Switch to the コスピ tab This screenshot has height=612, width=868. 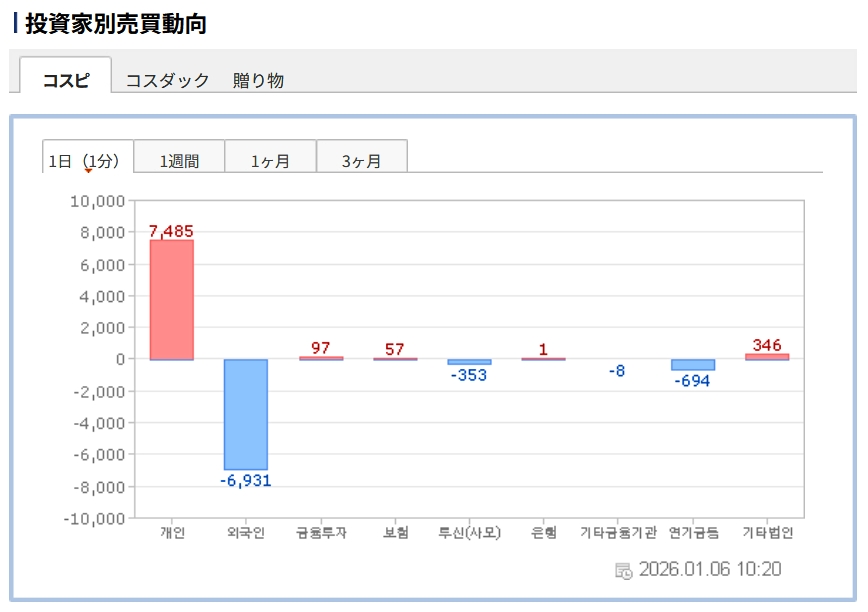click(66, 81)
